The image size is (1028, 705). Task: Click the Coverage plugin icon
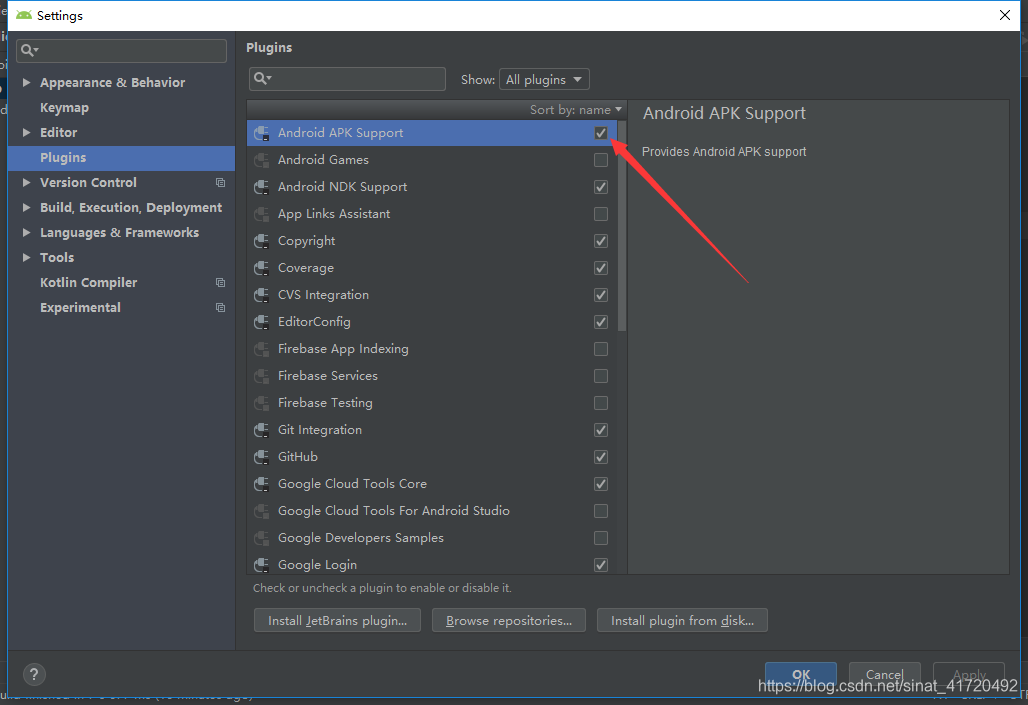point(262,268)
